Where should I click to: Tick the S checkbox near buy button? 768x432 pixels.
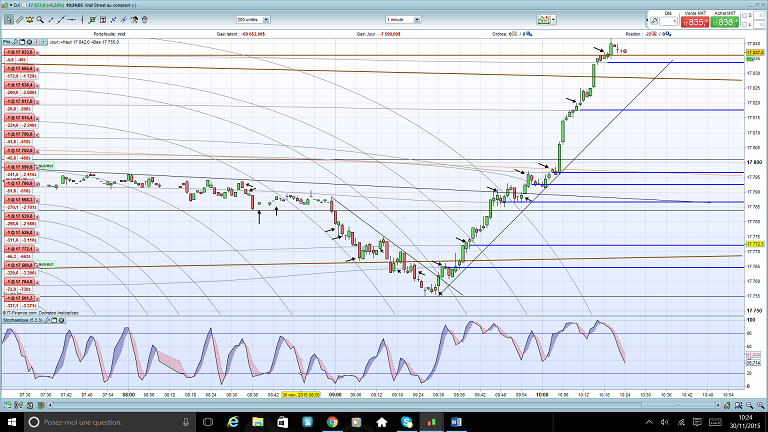pos(744,16)
